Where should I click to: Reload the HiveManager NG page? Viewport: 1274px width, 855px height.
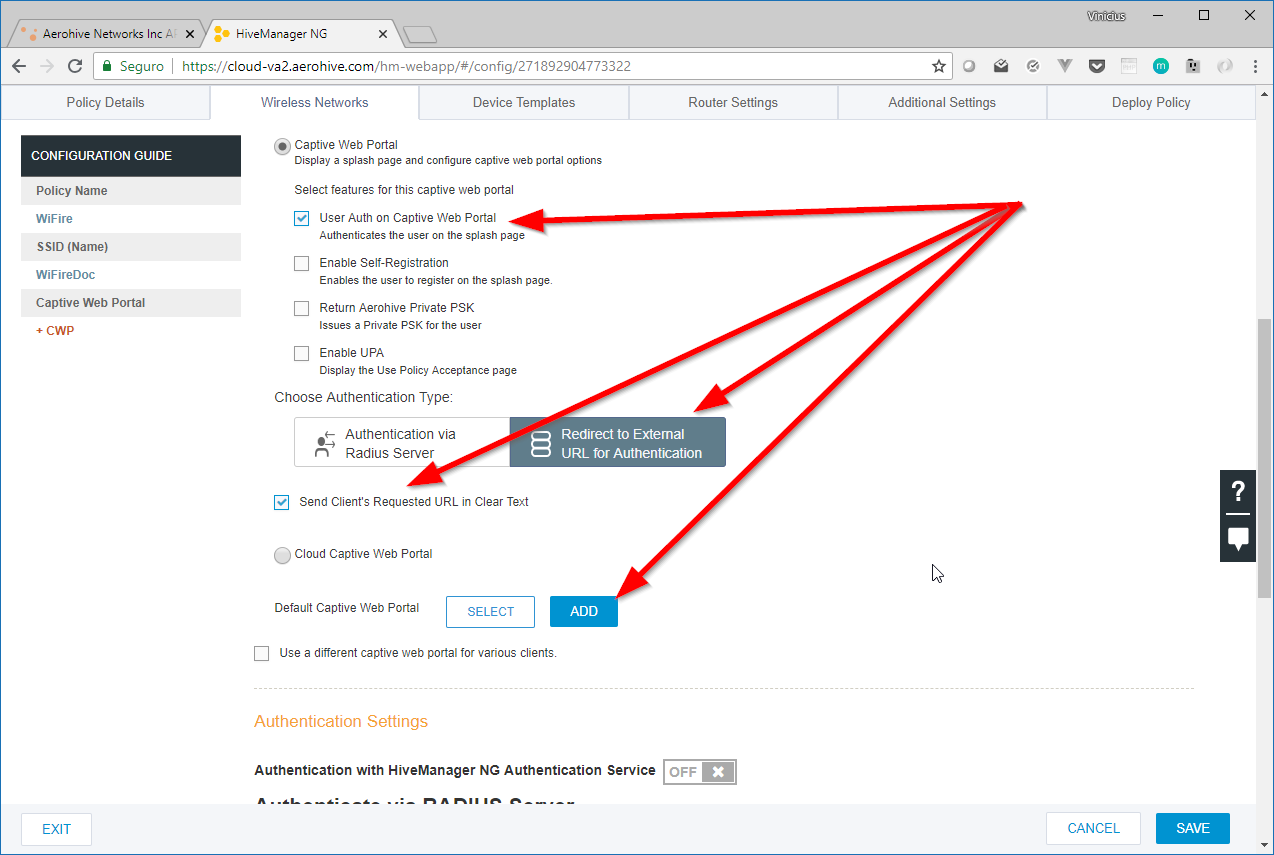[75, 66]
